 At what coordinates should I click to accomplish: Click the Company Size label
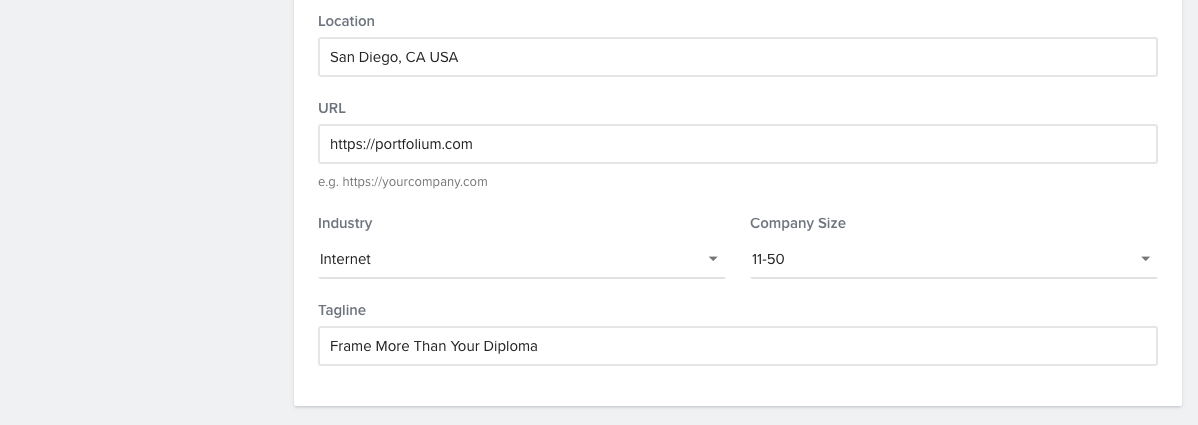(x=797, y=223)
